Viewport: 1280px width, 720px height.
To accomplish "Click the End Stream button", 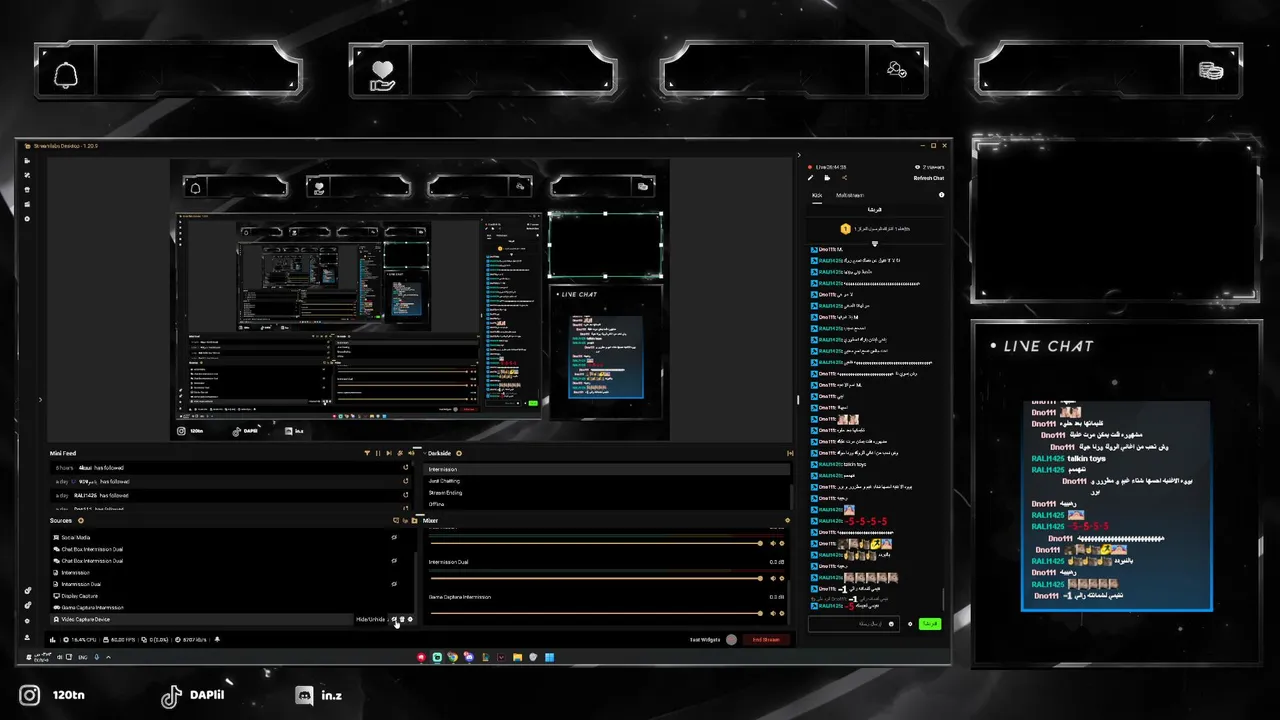I will click(x=766, y=639).
